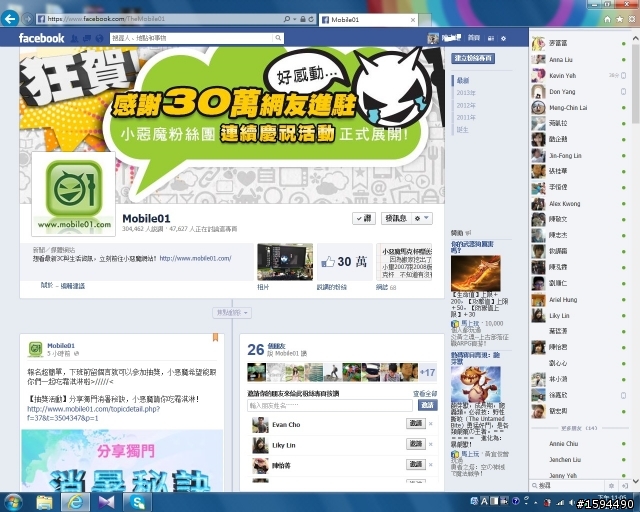This screenshot has height=512, width=640.
Task: Click the Facebook logo
Action: [41, 38]
